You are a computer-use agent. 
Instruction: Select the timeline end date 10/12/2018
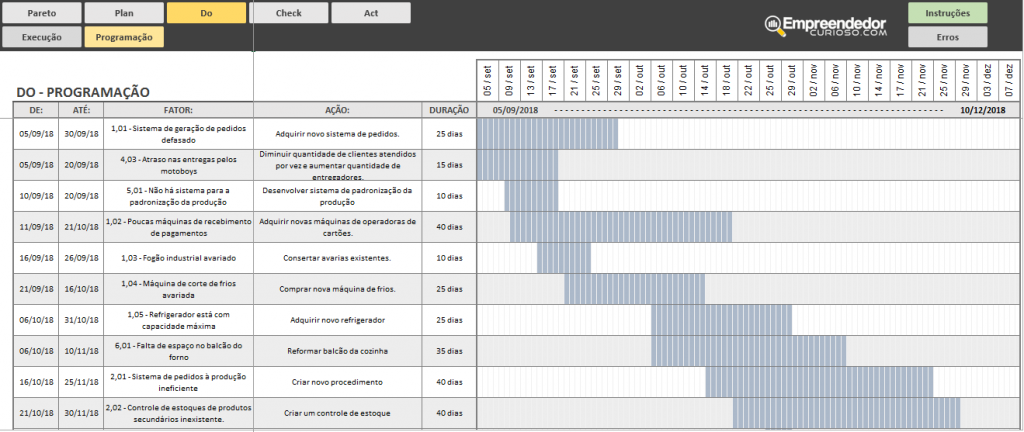point(983,110)
